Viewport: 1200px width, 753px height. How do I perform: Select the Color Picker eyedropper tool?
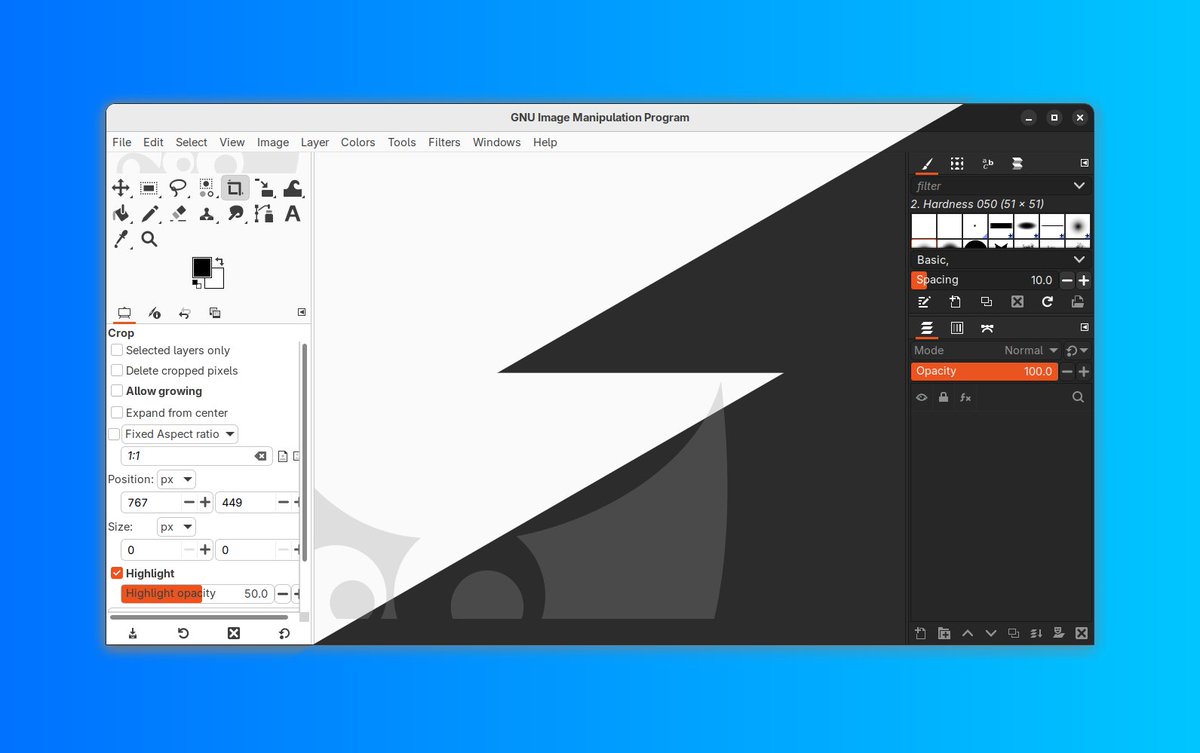120,239
